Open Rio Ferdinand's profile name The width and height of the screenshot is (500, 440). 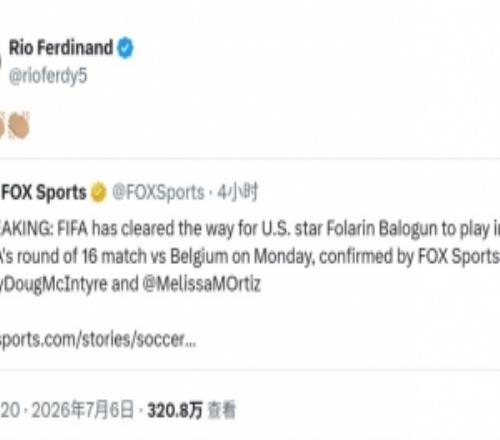pyautogui.click(x=61, y=47)
